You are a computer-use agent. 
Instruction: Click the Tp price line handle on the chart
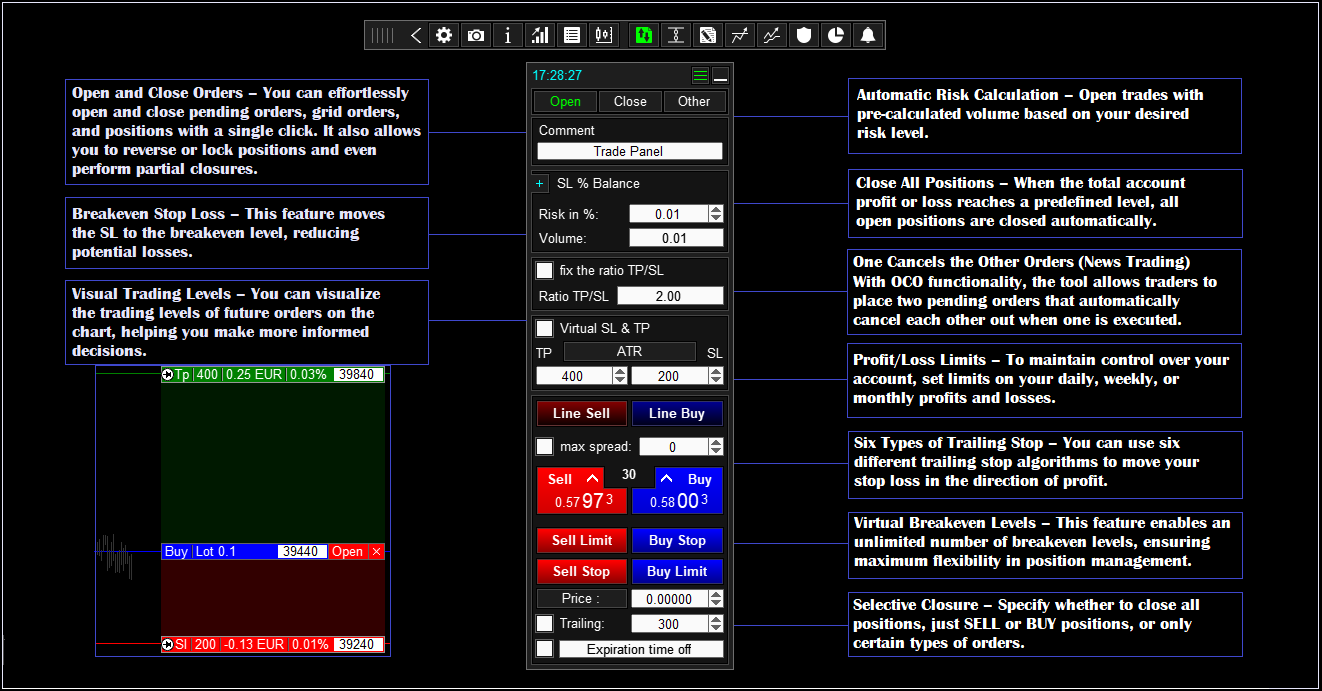tap(168, 375)
